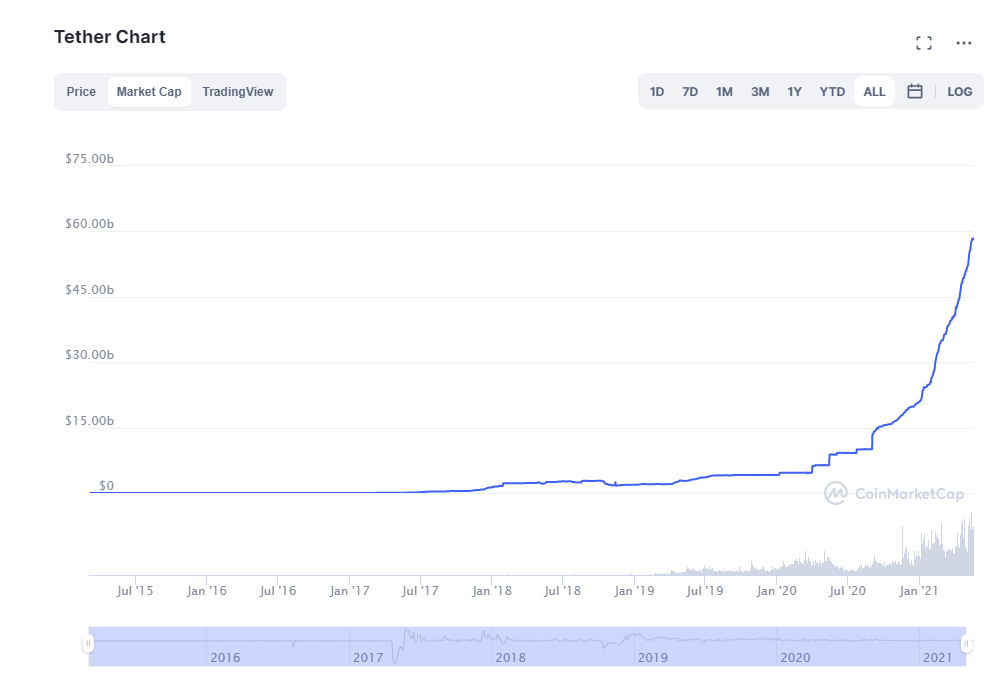Grab the right range slider handle

pyautogui.click(x=966, y=644)
